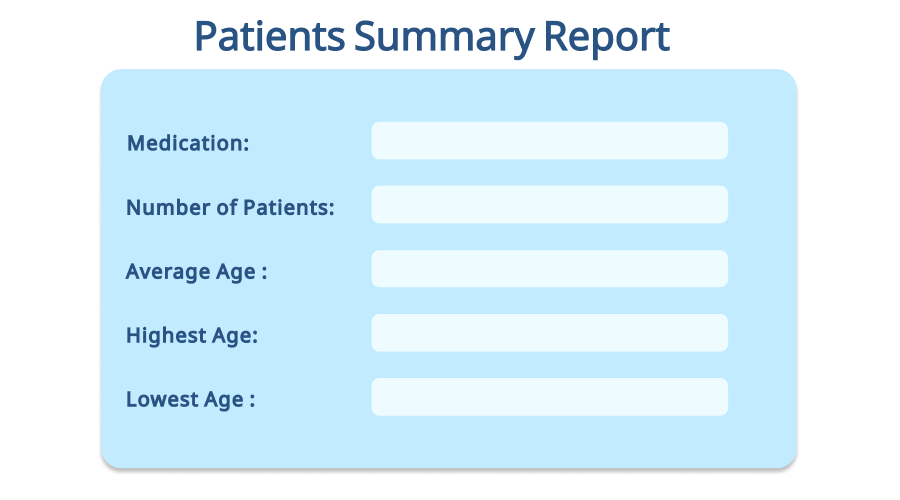
Task: Place cursor in the last form field
Action: (x=549, y=397)
